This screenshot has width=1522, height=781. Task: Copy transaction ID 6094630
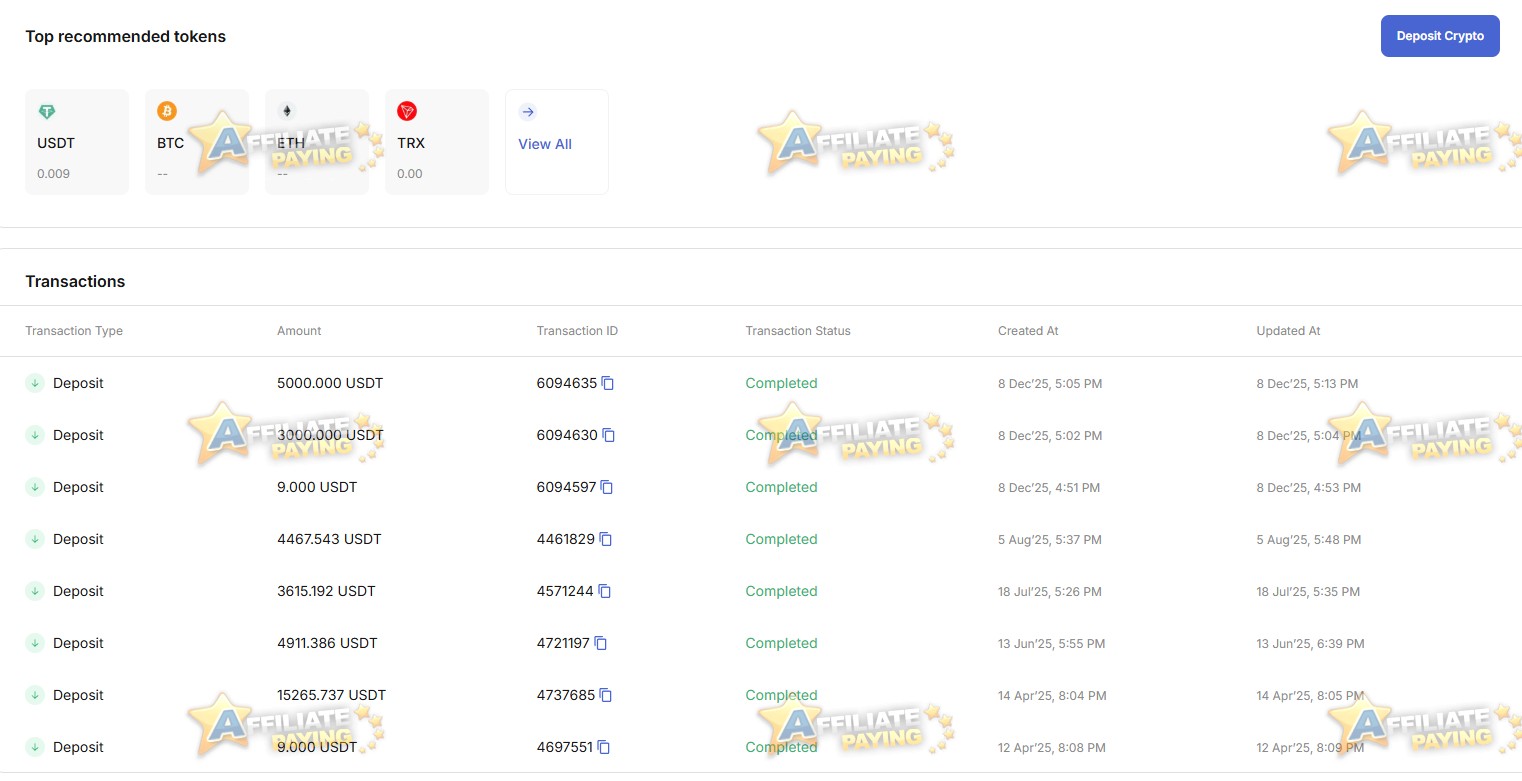coord(608,435)
